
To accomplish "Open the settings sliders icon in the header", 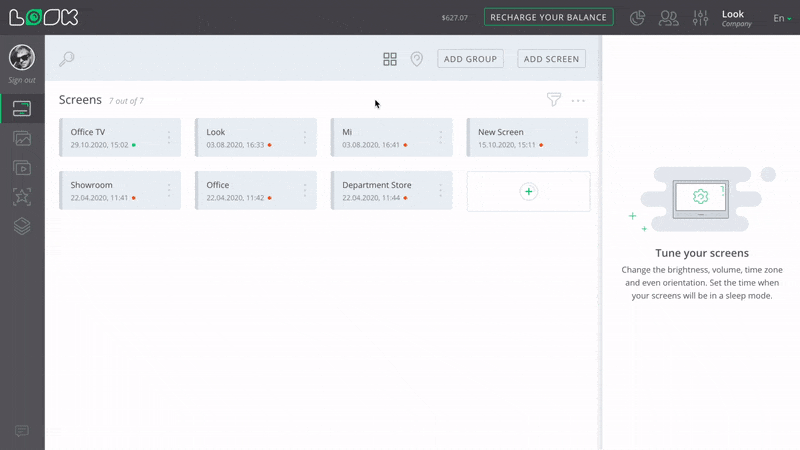I will pyautogui.click(x=701, y=18).
